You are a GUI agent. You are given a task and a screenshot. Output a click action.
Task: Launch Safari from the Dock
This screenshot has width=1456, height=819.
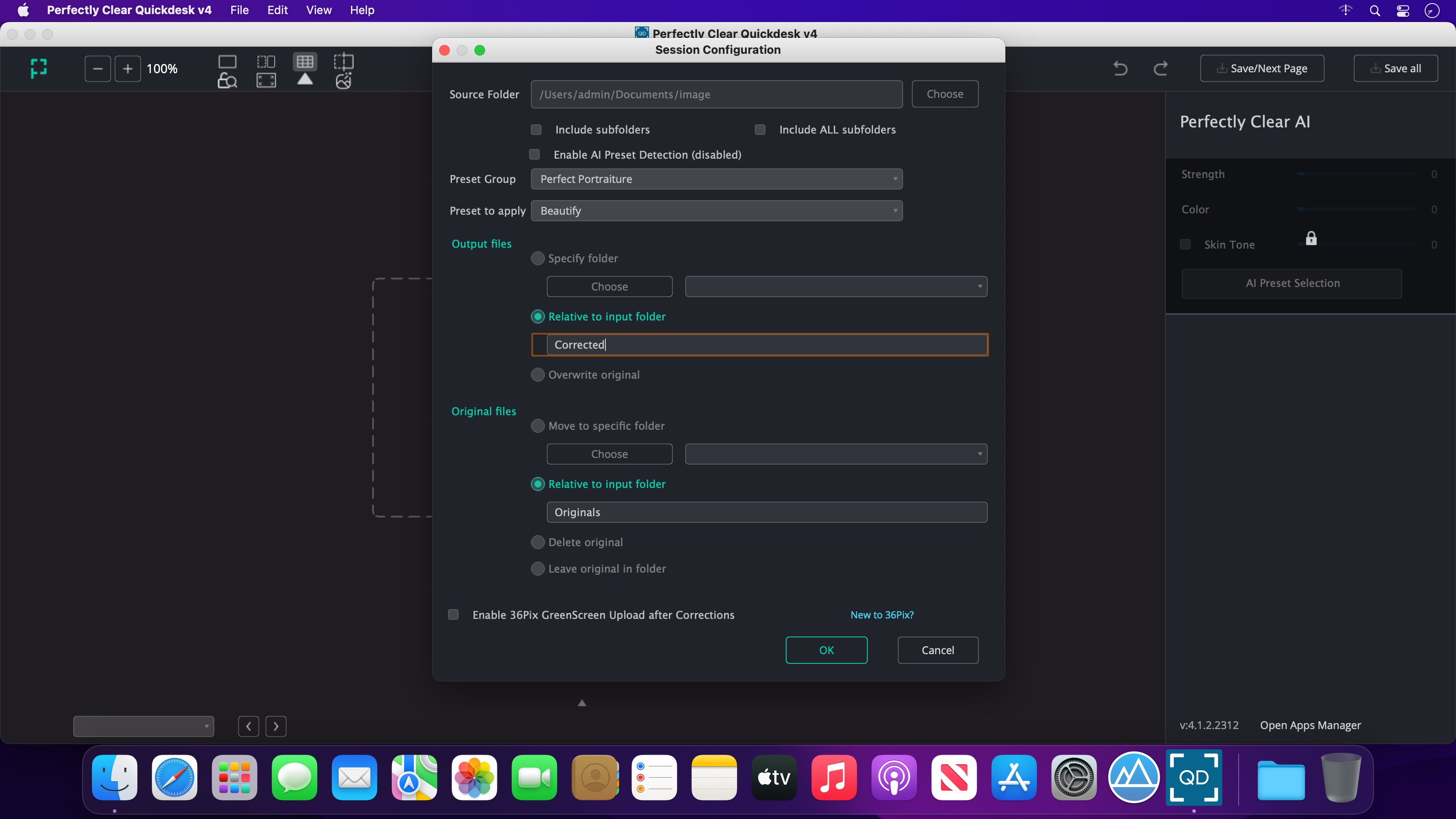175,778
